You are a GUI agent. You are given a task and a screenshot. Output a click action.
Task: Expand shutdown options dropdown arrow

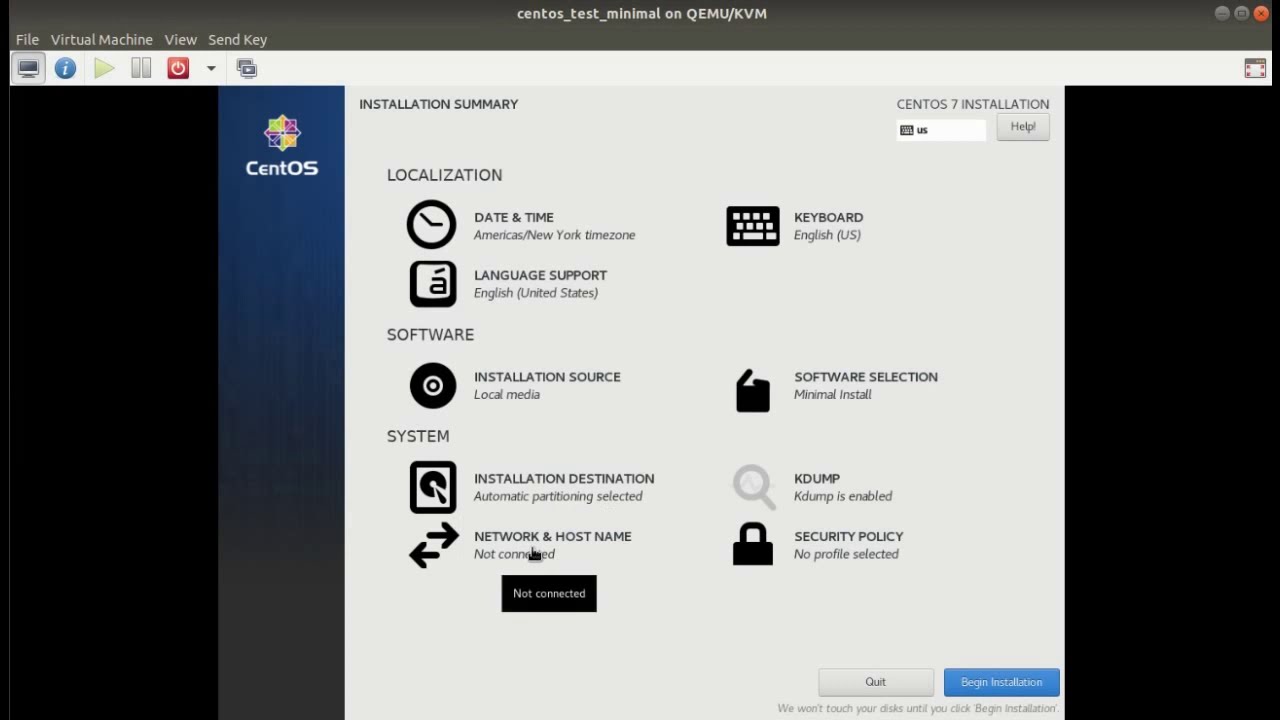coord(211,68)
